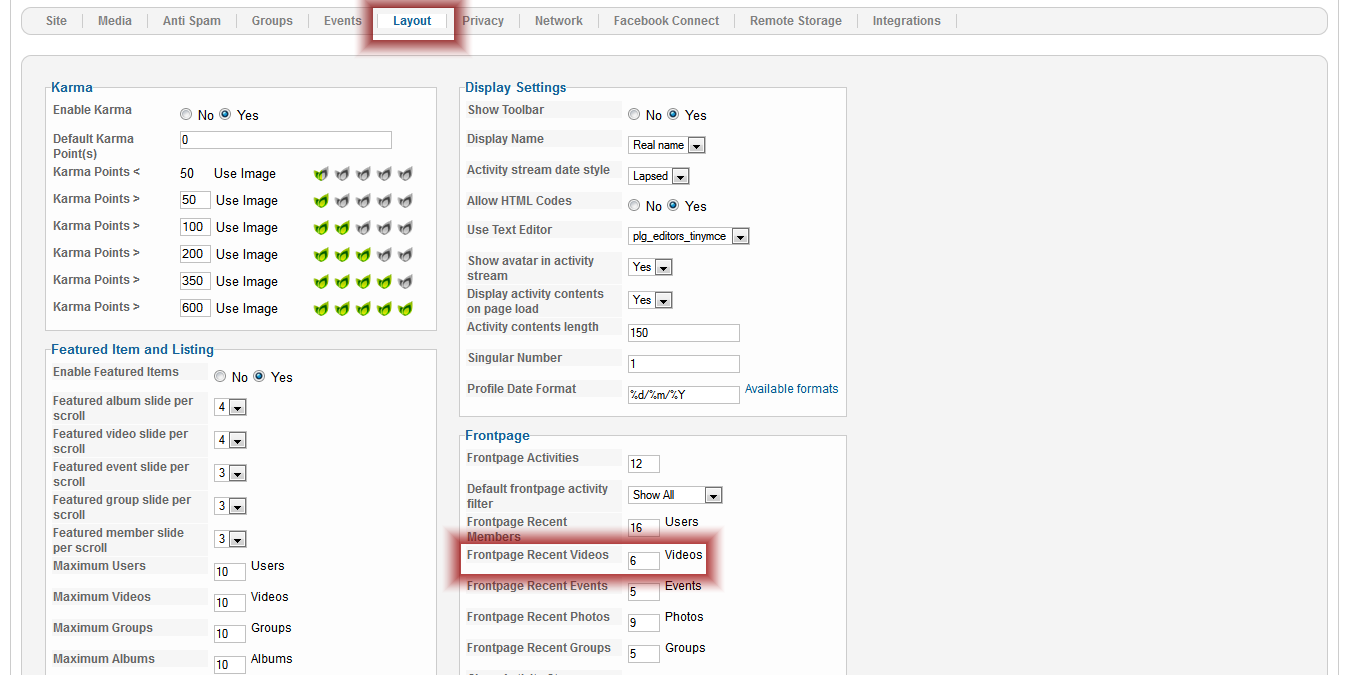Open the Use Text Editor dropdown
Viewport: 1349px width, 675px height.
pos(689,236)
